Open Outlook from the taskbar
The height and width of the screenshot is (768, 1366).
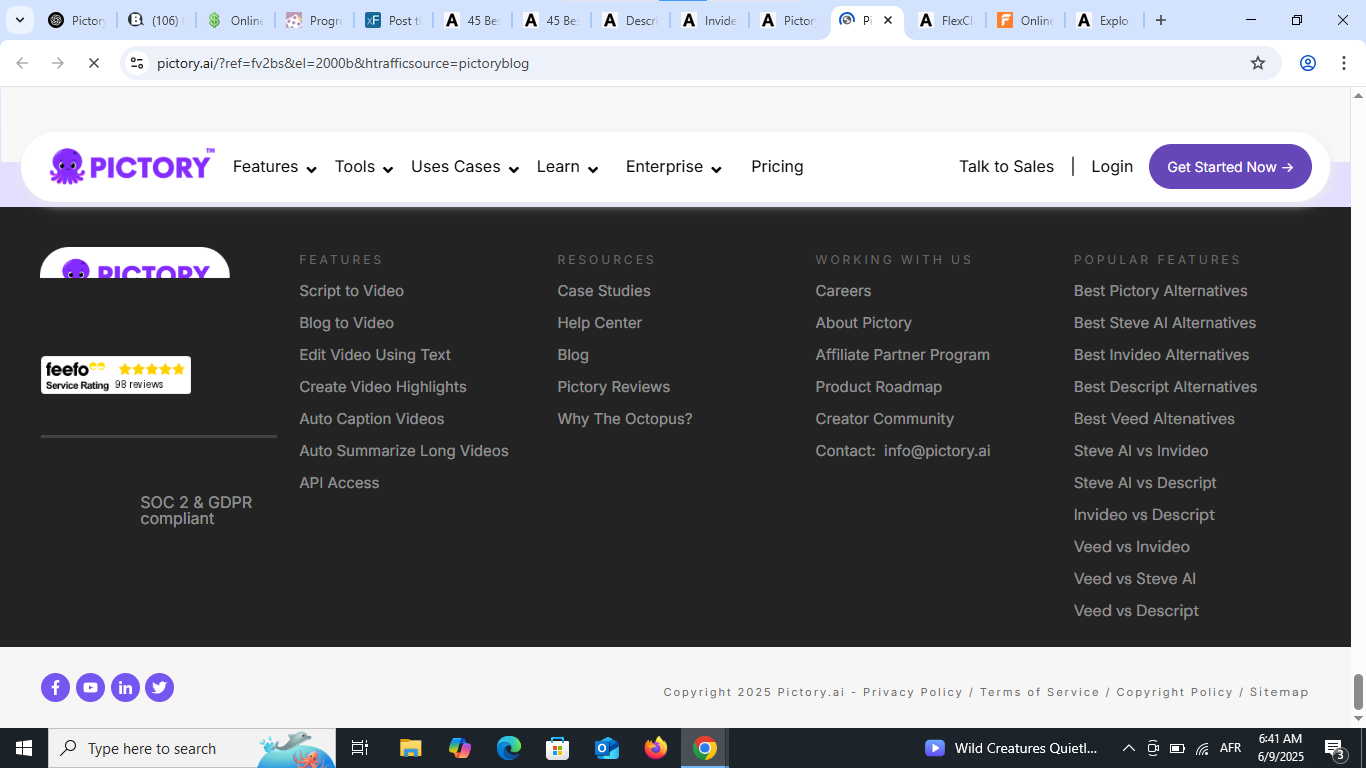607,748
